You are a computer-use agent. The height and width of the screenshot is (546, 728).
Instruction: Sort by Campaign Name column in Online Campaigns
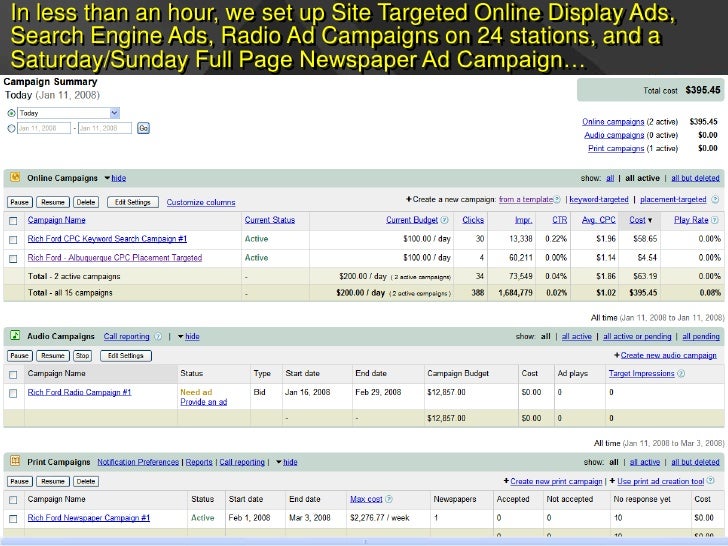click(57, 220)
